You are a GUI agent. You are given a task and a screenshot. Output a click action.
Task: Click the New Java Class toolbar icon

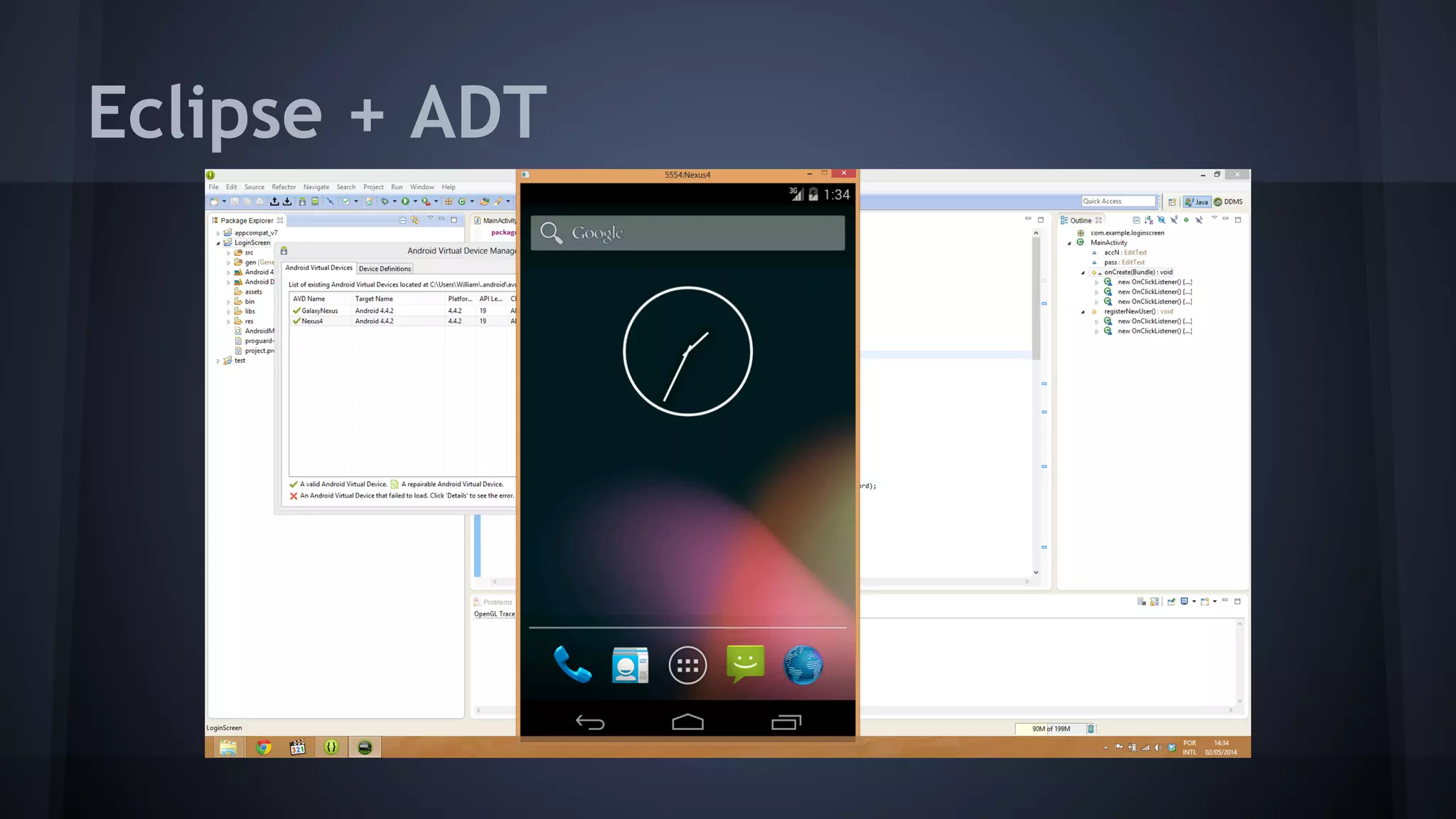[x=462, y=202]
